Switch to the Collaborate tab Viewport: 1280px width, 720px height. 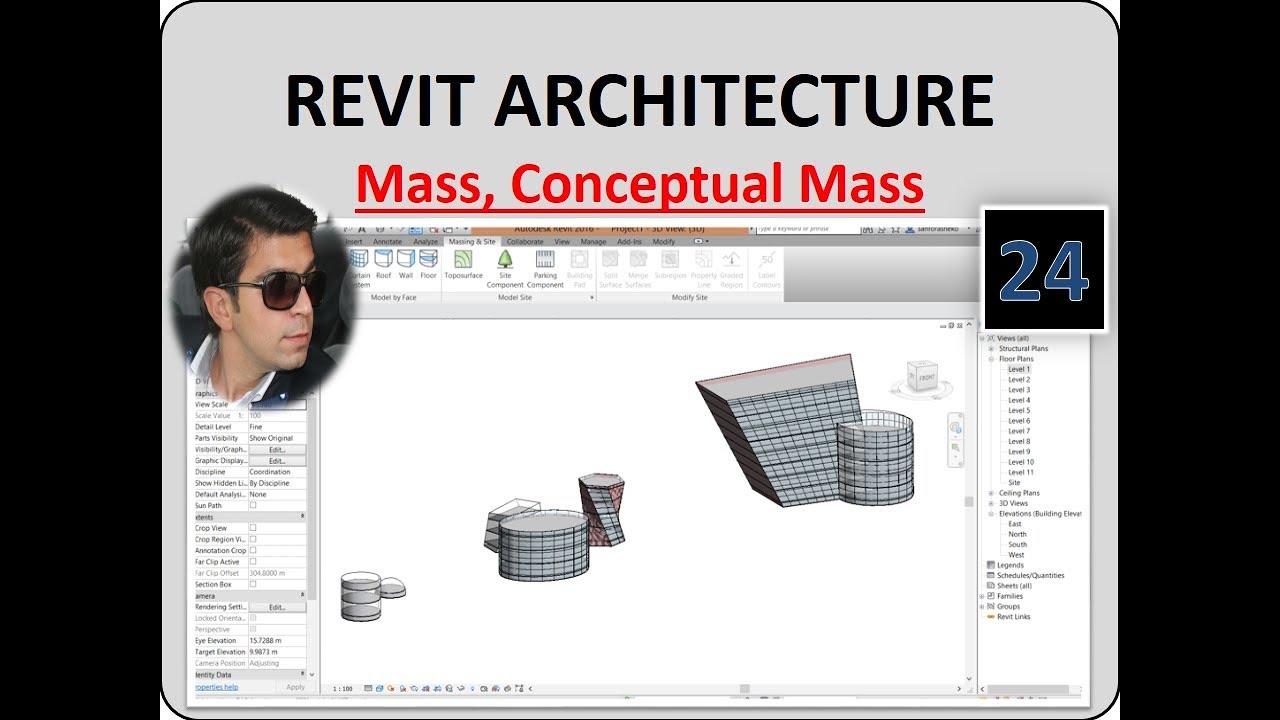click(525, 241)
